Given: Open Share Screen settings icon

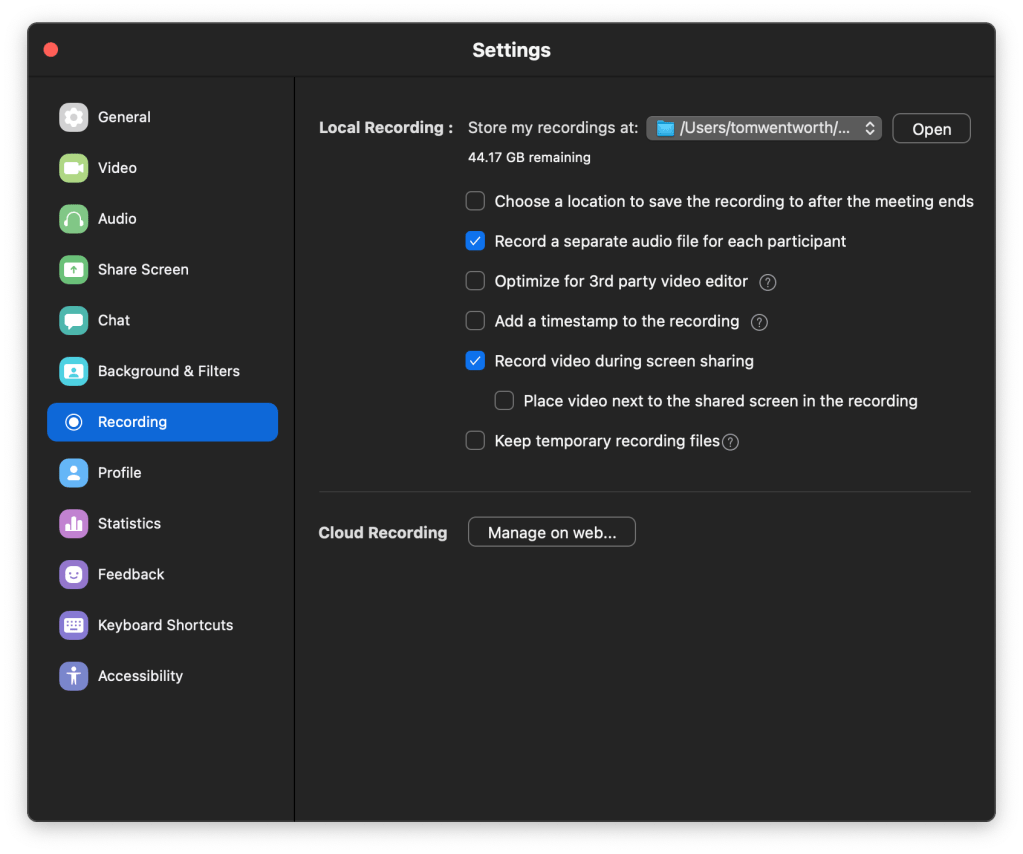Looking at the screenshot, I should tap(74, 270).
